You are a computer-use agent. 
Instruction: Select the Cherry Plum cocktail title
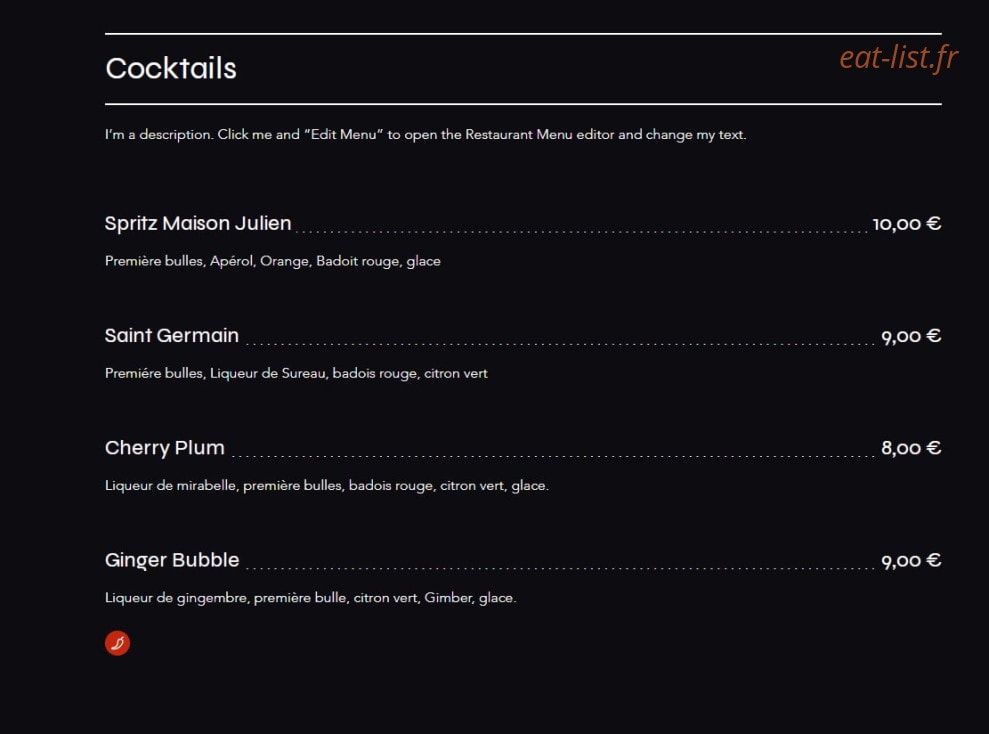click(x=165, y=448)
